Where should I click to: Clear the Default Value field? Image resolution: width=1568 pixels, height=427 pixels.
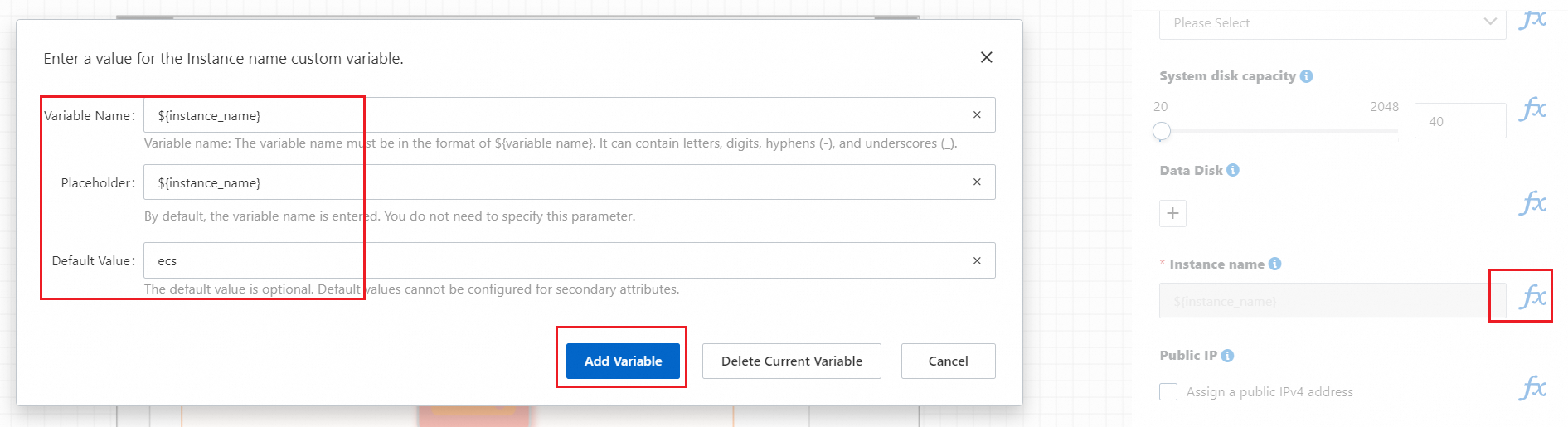pyautogui.click(x=977, y=260)
